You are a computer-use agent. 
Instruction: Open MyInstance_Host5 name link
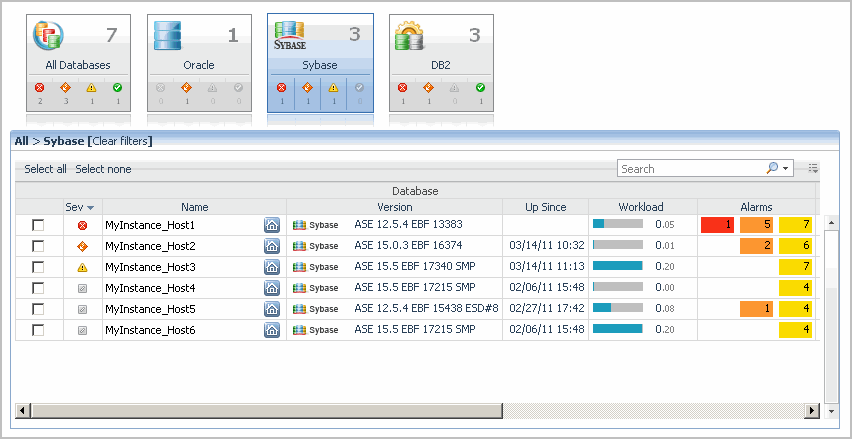point(150,309)
